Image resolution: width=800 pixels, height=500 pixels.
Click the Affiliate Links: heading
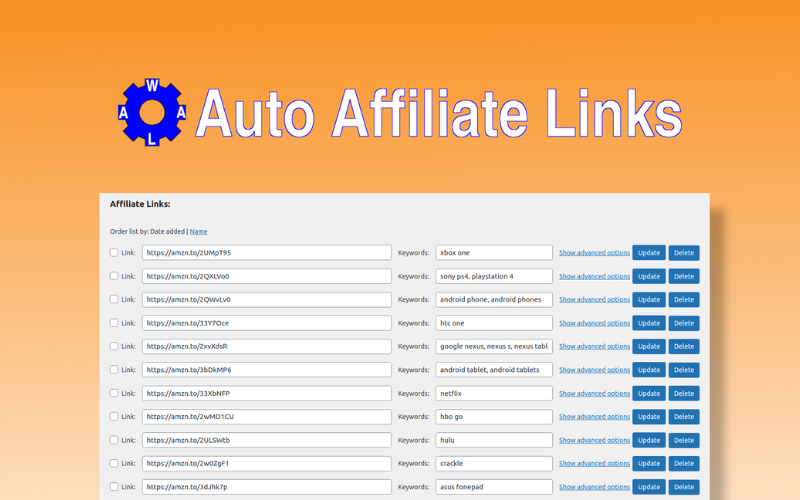coord(140,204)
